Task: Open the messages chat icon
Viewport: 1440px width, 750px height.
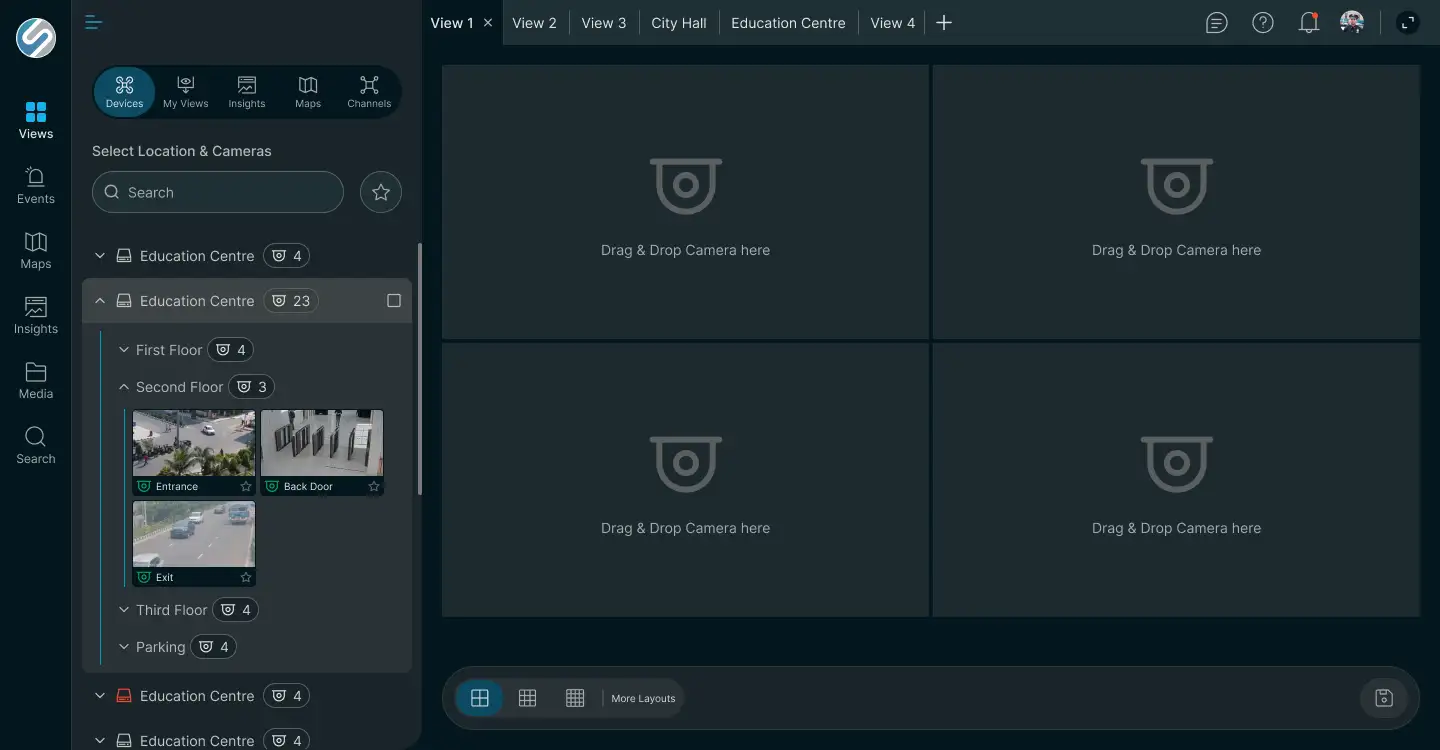Action: 1217,22
